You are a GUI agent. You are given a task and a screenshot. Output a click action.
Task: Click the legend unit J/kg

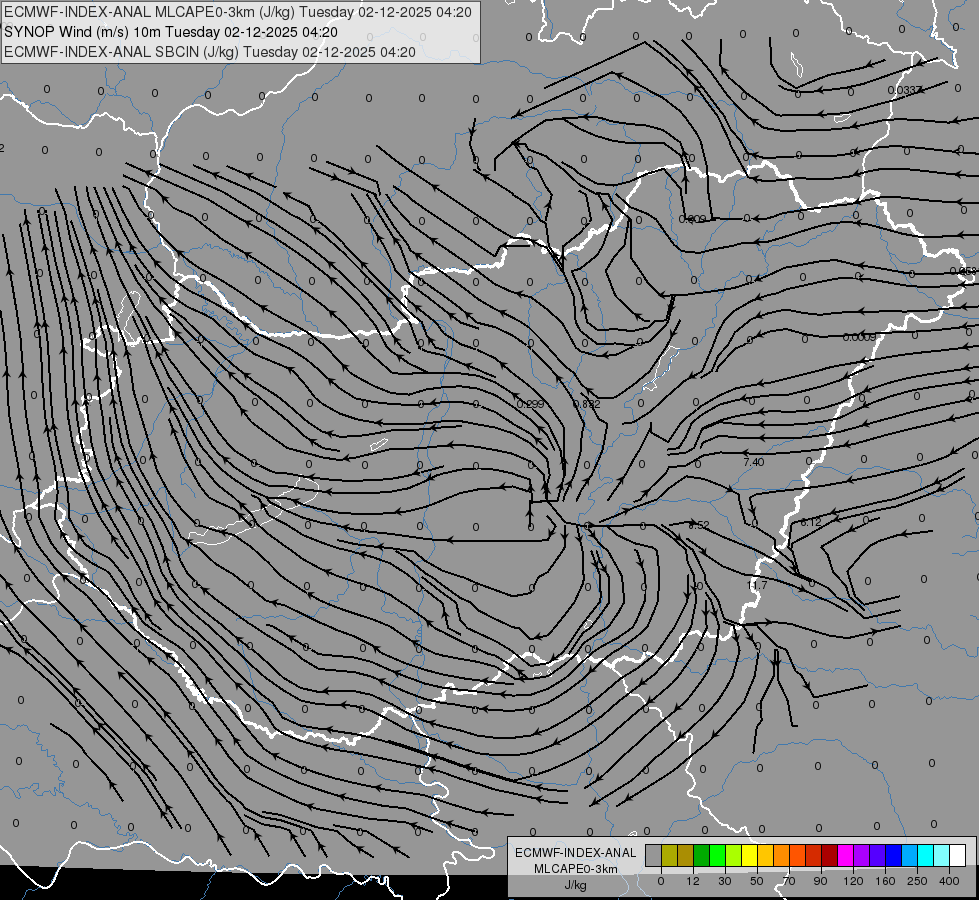pyautogui.click(x=576, y=885)
